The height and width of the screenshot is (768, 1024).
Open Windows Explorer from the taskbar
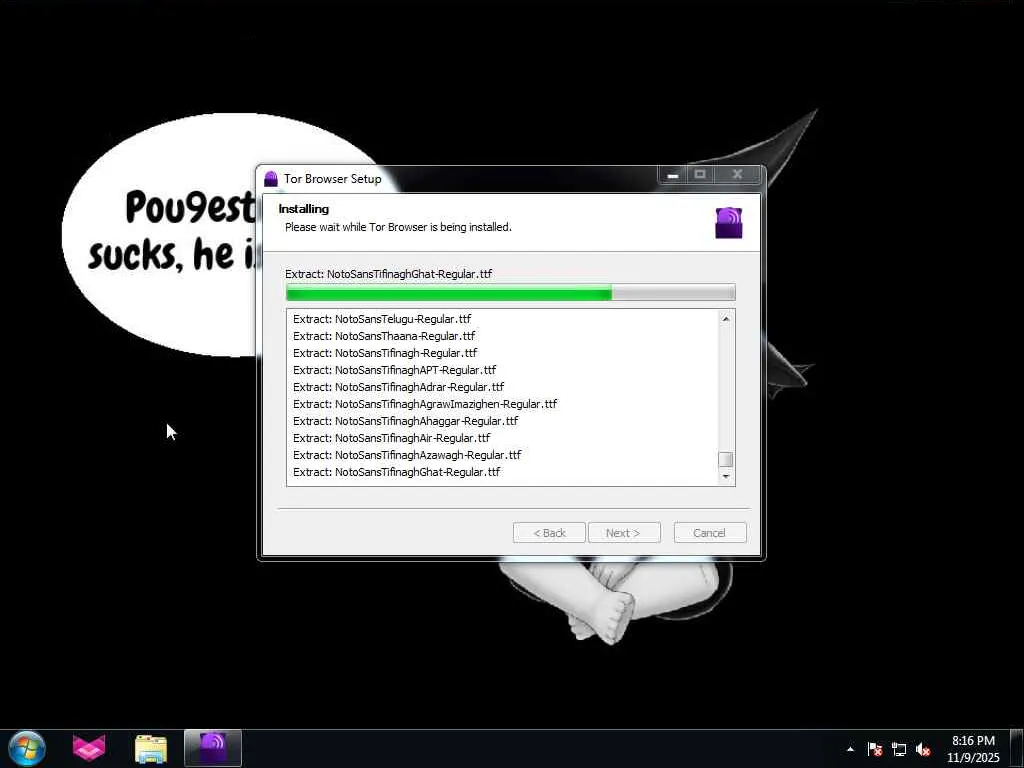click(151, 749)
